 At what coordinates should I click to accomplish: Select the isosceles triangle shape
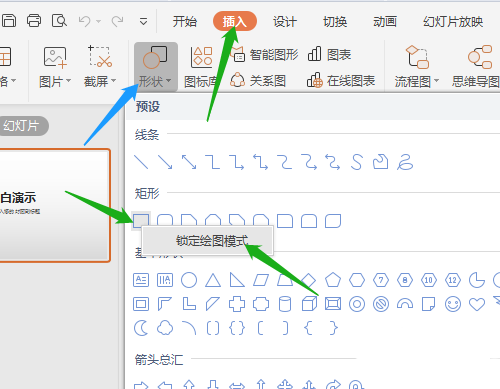click(213, 280)
